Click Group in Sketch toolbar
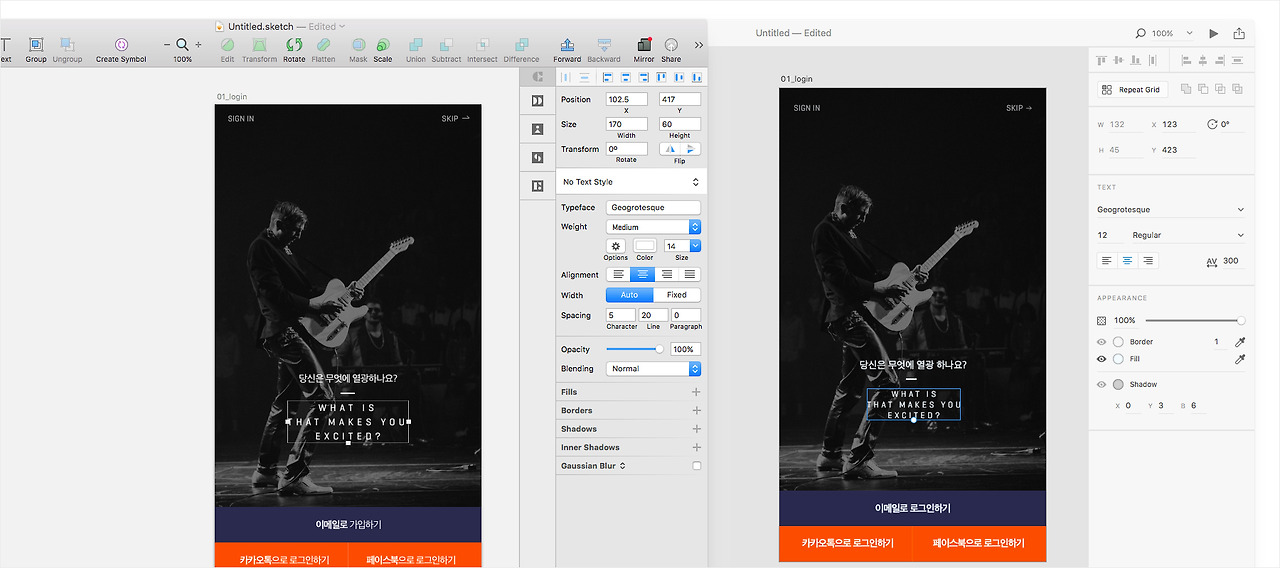 (x=36, y=49)
